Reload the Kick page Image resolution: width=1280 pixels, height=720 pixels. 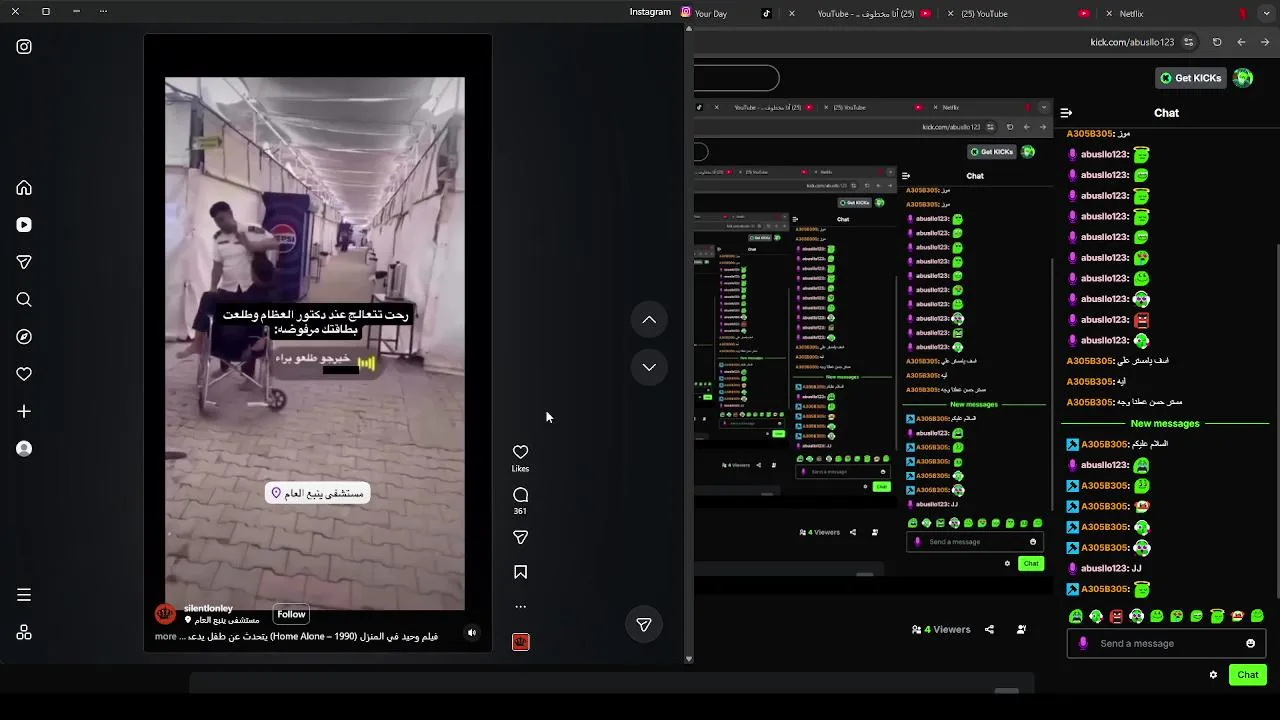[x=1217, y=42]
